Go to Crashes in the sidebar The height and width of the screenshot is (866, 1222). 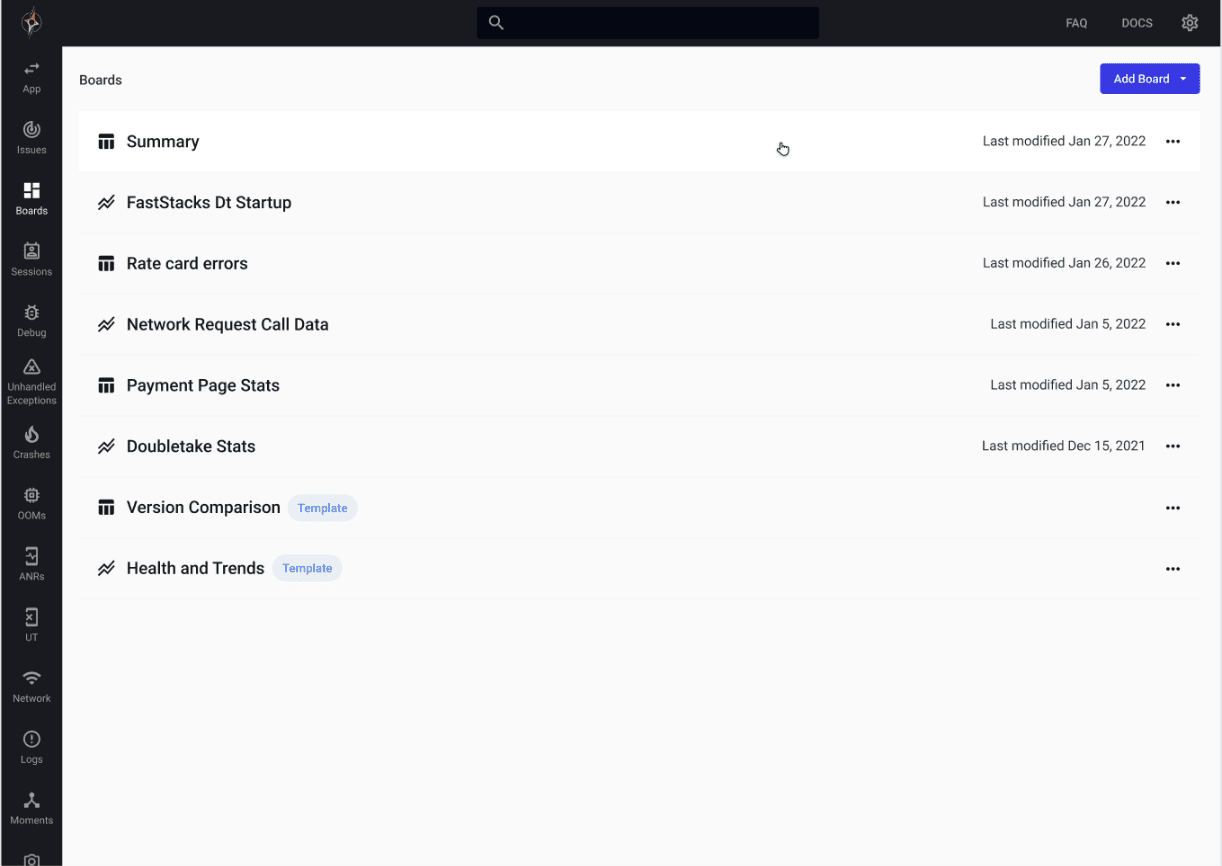tap(32, 443)
